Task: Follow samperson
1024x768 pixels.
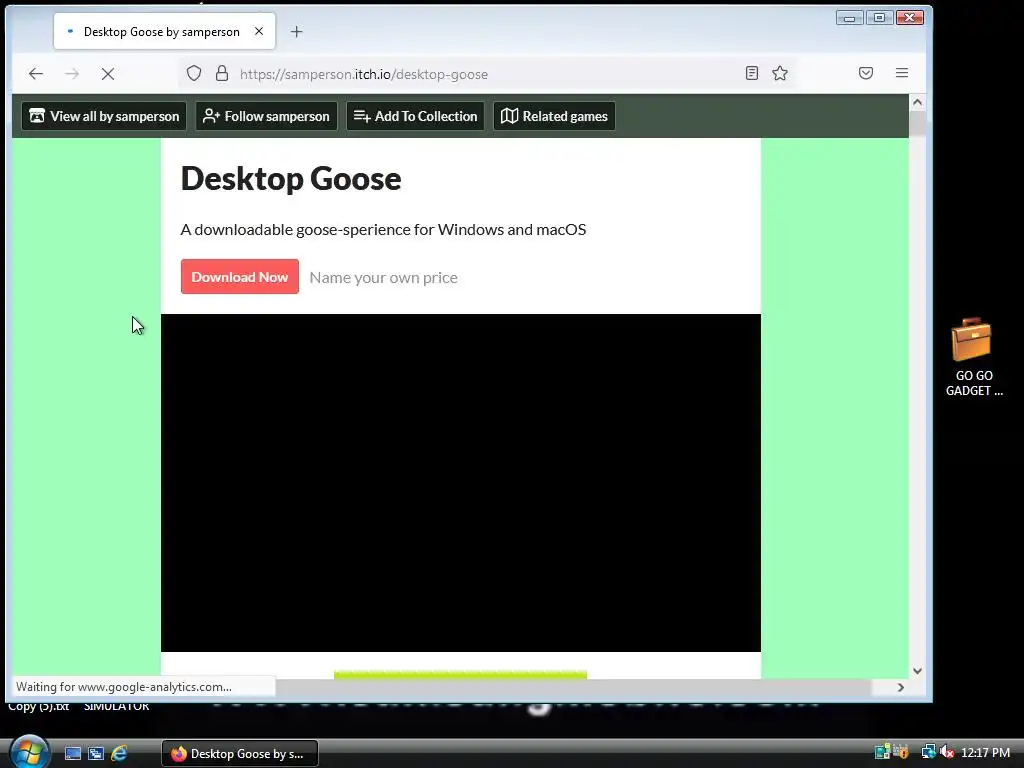Action: 266,116
